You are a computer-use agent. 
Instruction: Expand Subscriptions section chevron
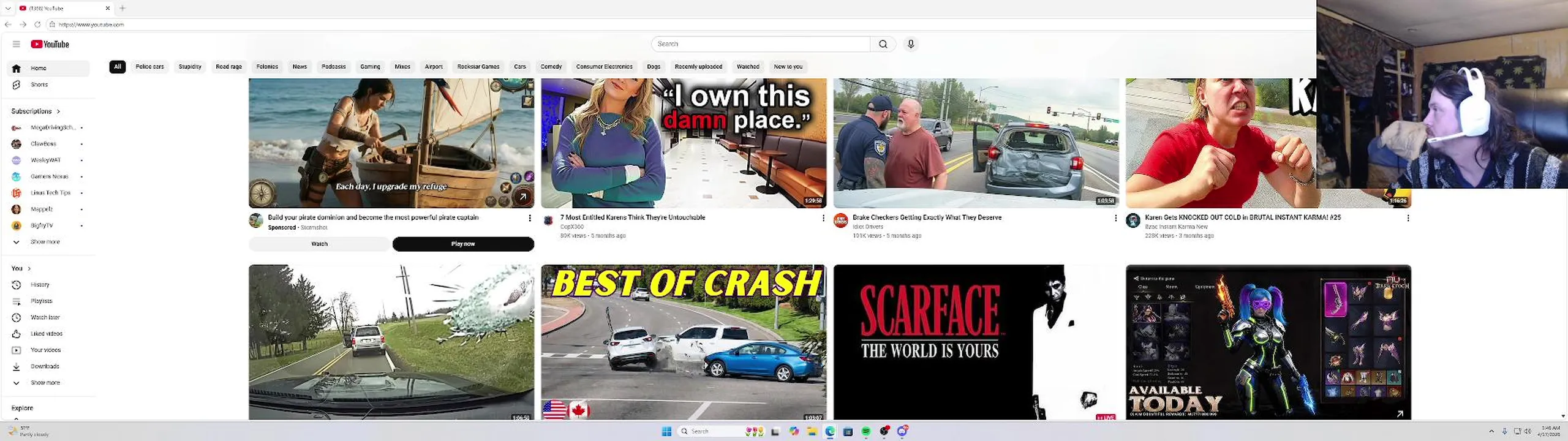(59, 111)
